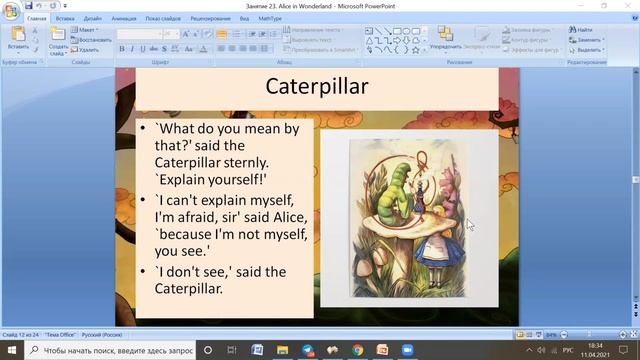The width and height of the screenshot is (640, 360).
Task: Redo the last action in Quick Access
Action: (x=53, y=6)
